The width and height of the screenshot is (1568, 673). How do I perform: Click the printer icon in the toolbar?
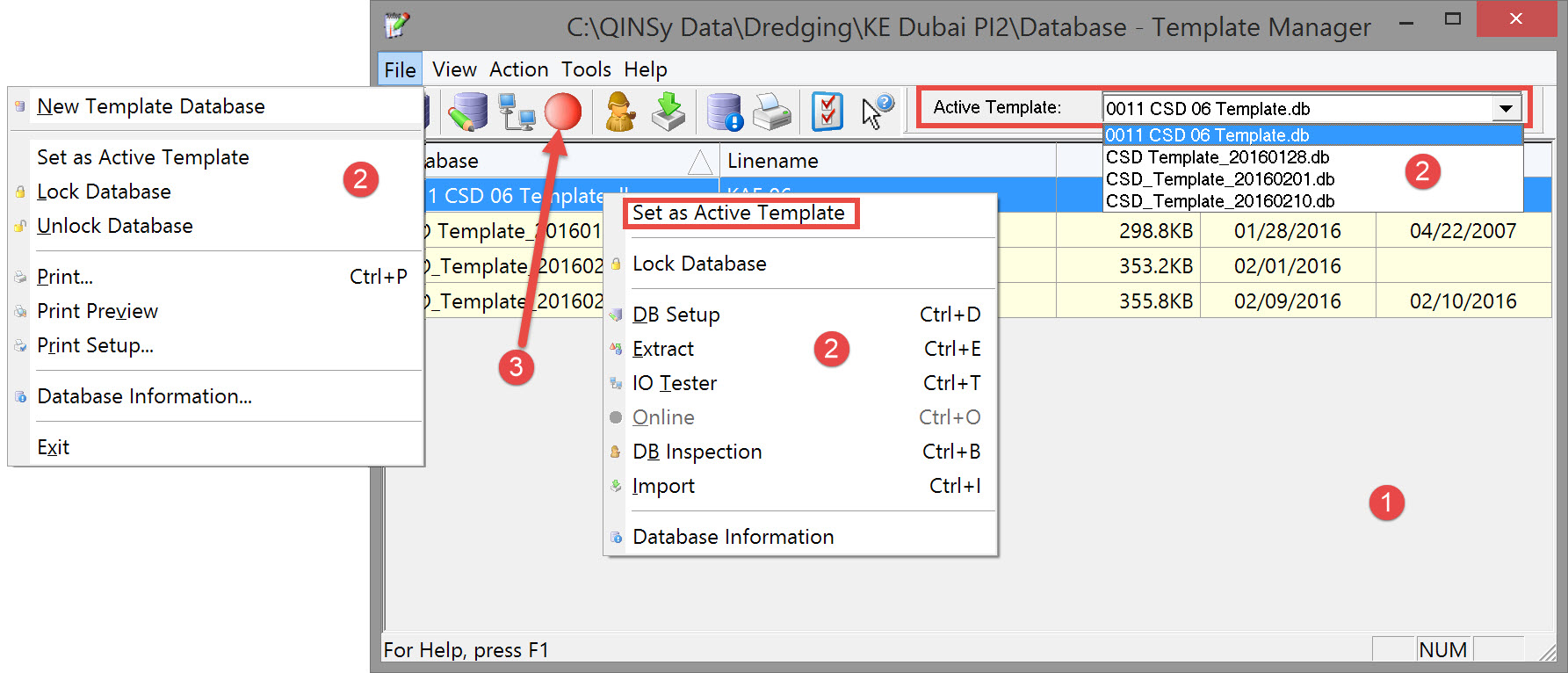tap(773, 112)
